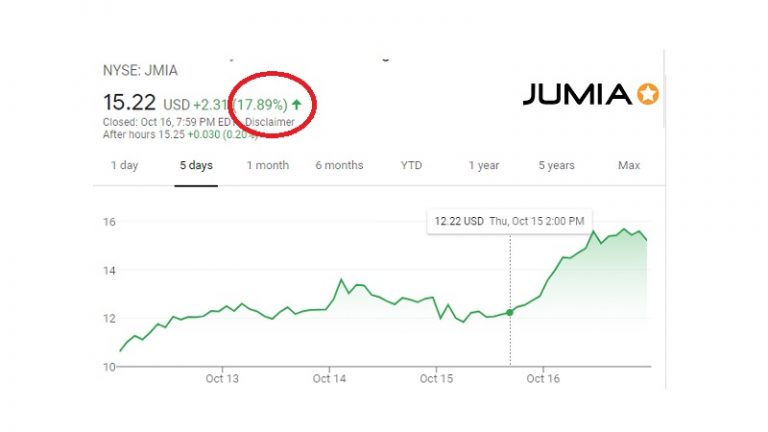Switch chart to 6 months view
Image resolution: width=768 pixels, height=432 pixels.
tap(339, 166)
